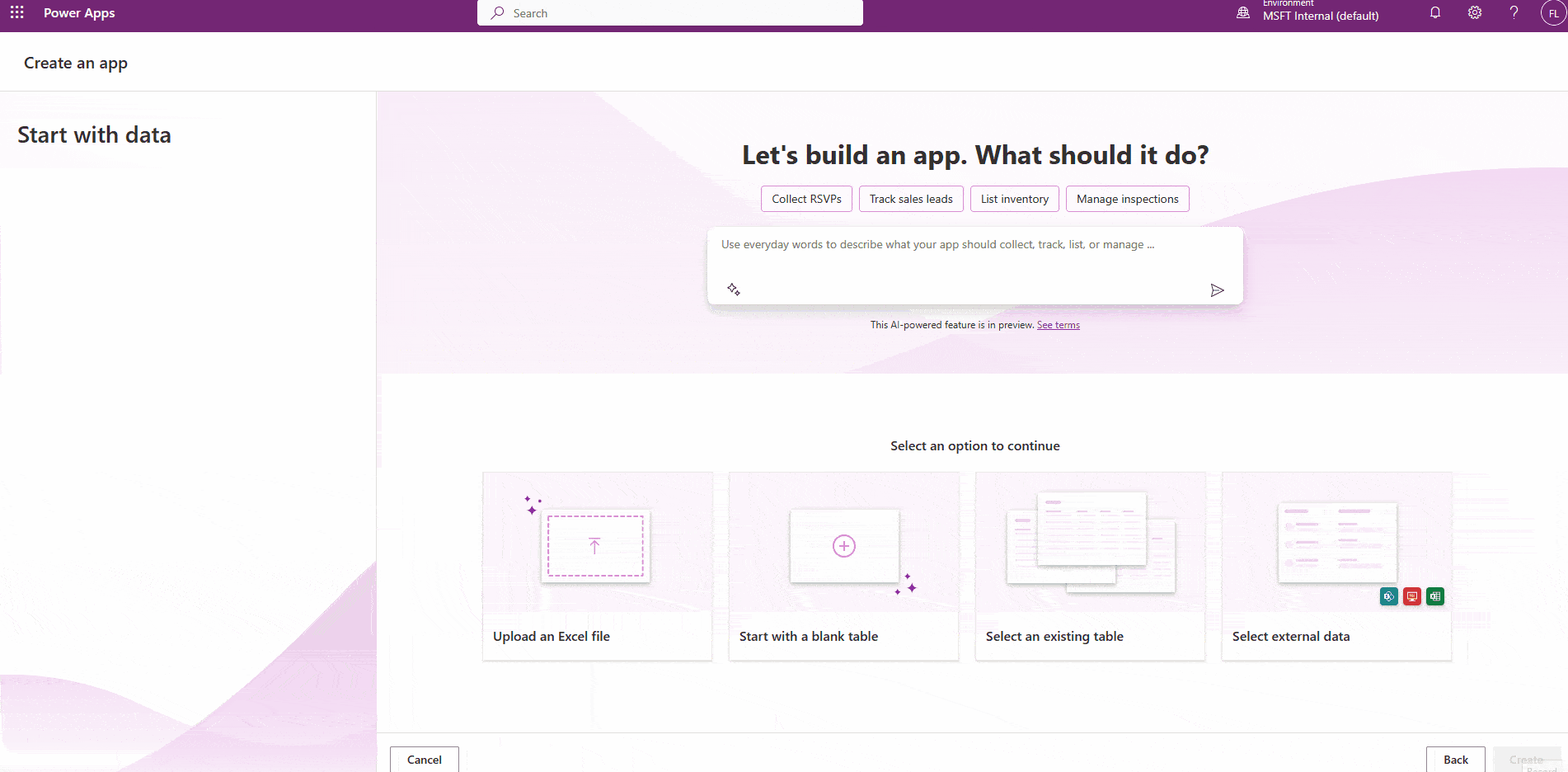Click the Copilot sparkle icon in the prompt box

point(734,289)
